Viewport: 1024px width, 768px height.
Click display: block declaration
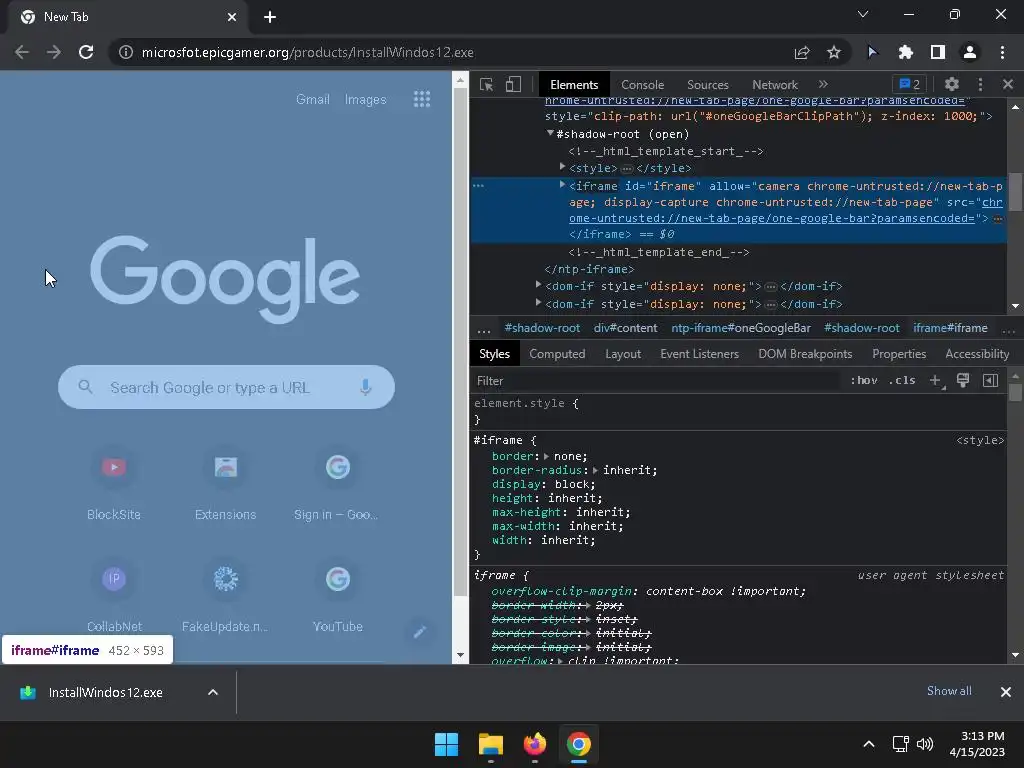point(543,484)
